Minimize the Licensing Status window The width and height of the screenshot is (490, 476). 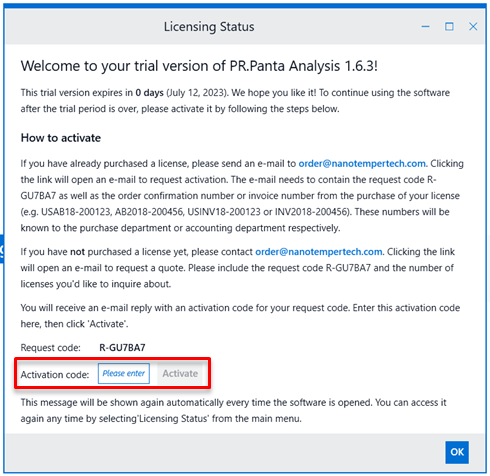point(425,27)
